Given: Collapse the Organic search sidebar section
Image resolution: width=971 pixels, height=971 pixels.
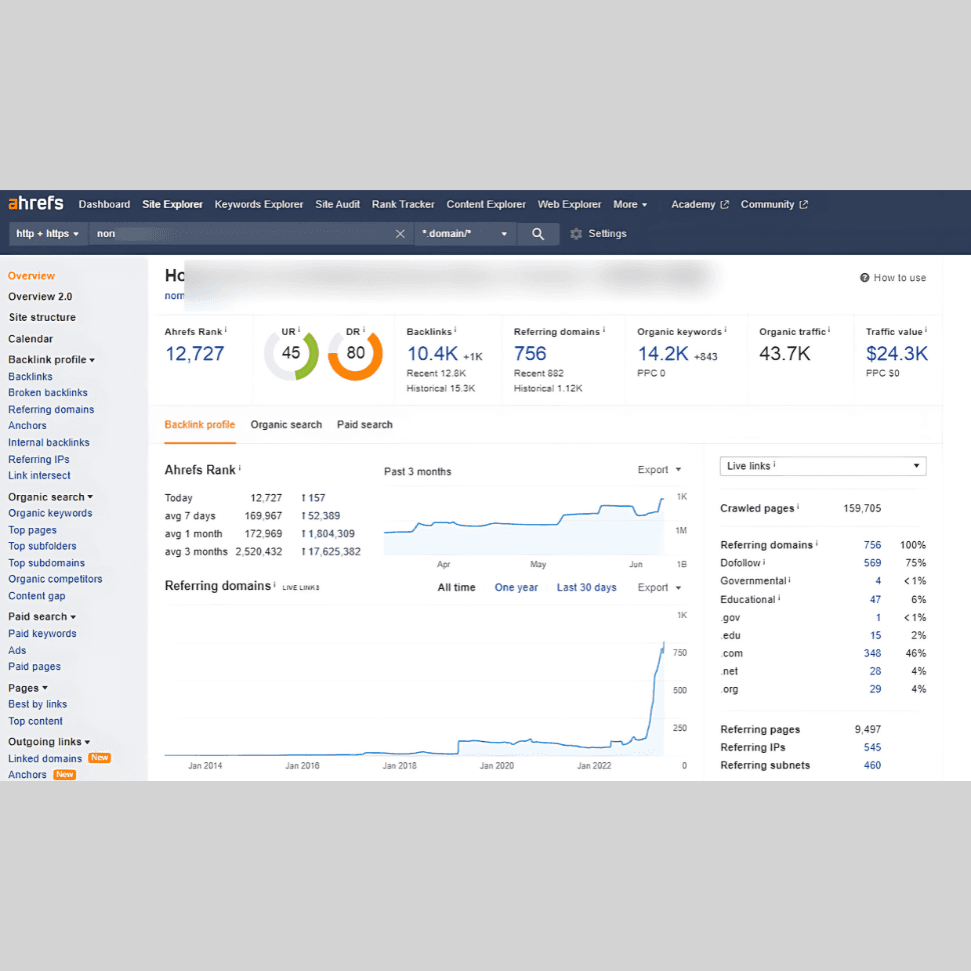Looking at the screenshot, I should (50, 497).
